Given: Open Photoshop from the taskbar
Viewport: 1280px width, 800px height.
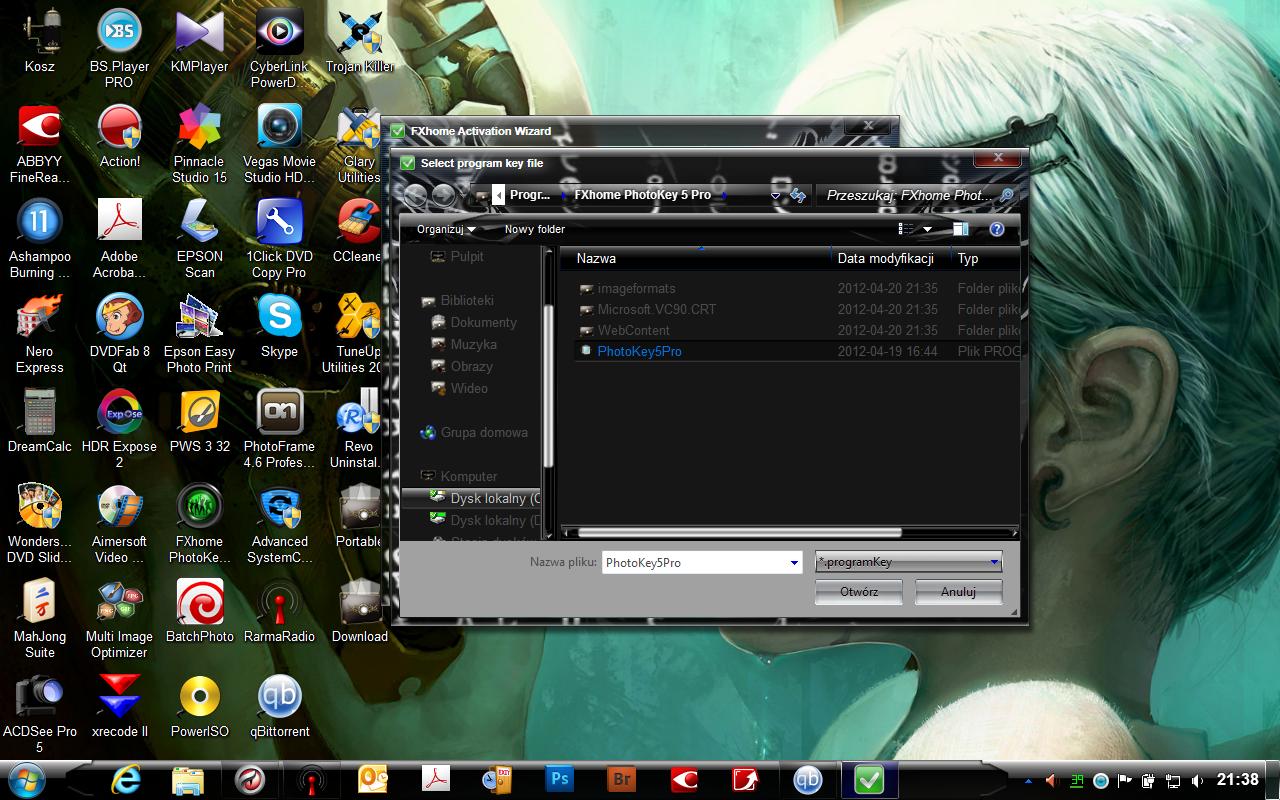Looking at the screenshot, I should coord(559,779).
